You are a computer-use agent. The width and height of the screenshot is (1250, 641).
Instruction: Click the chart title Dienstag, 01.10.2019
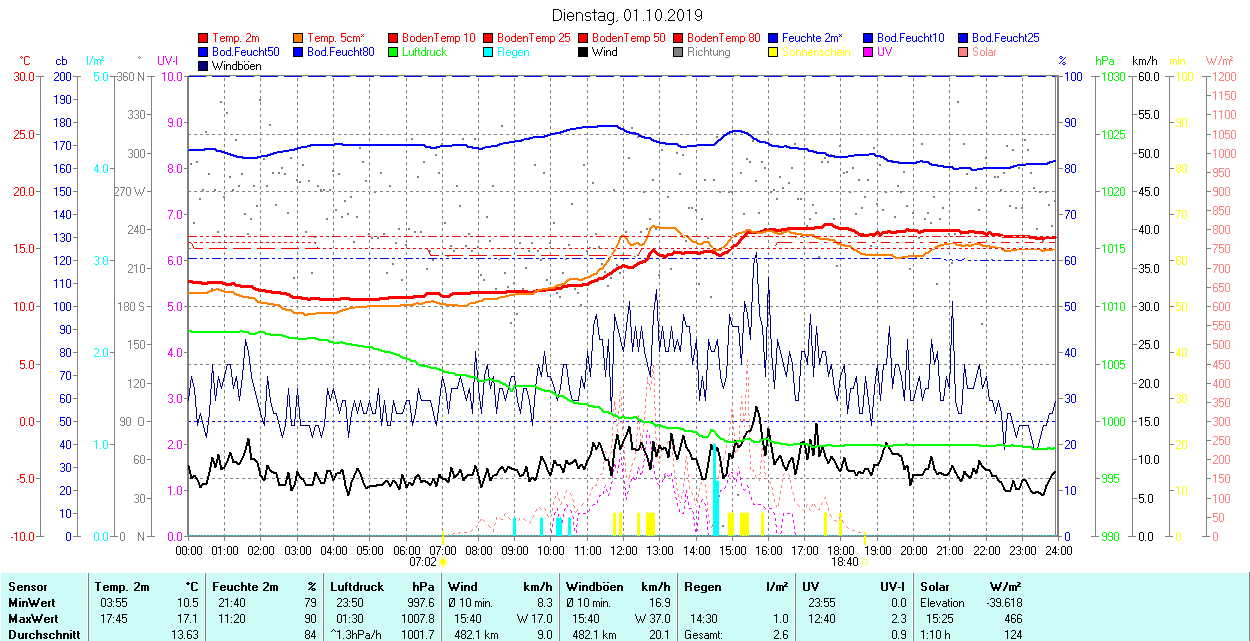[627, 16]
